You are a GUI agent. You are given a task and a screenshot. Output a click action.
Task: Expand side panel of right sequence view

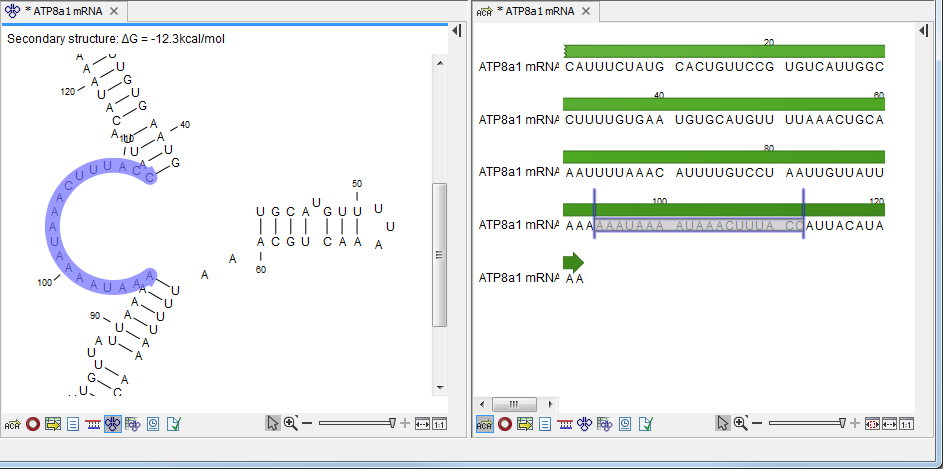pyautogui.click(x=924, y=32)
